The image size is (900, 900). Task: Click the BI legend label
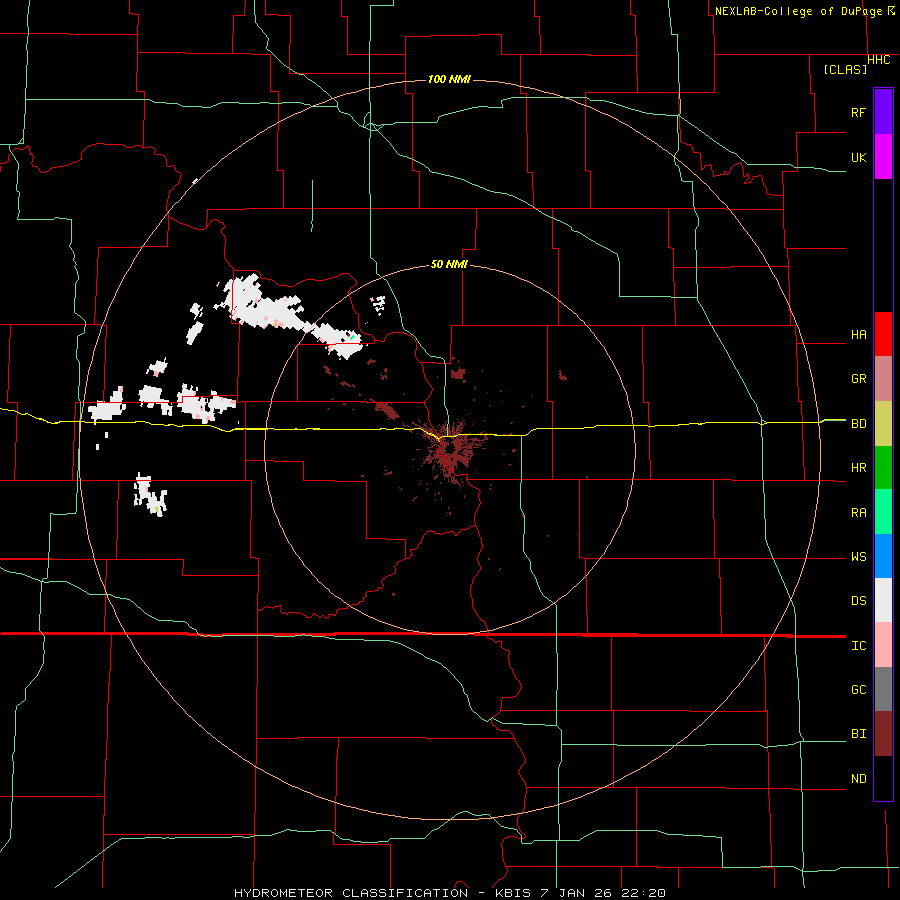[x=858, y=734]
